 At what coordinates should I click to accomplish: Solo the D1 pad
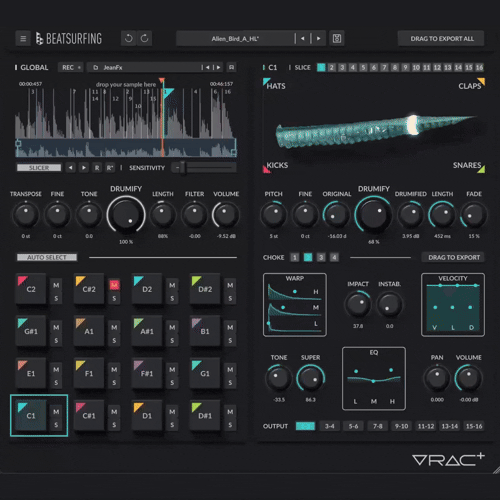tap(172, 425)
